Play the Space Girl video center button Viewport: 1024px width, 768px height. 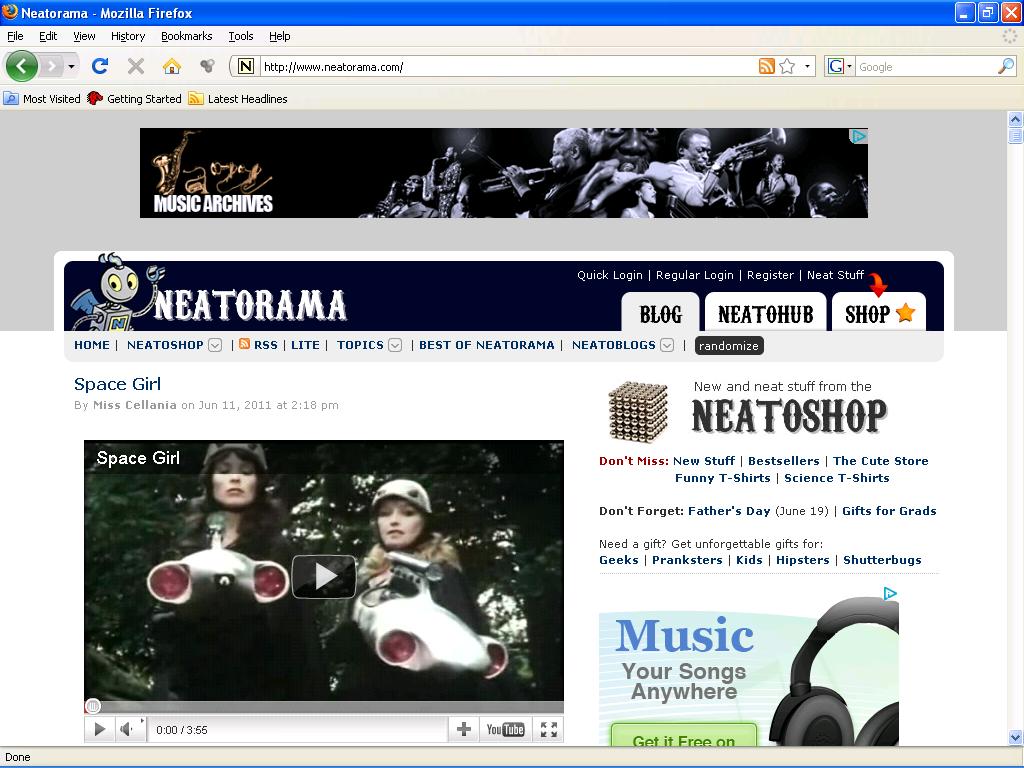324,576
